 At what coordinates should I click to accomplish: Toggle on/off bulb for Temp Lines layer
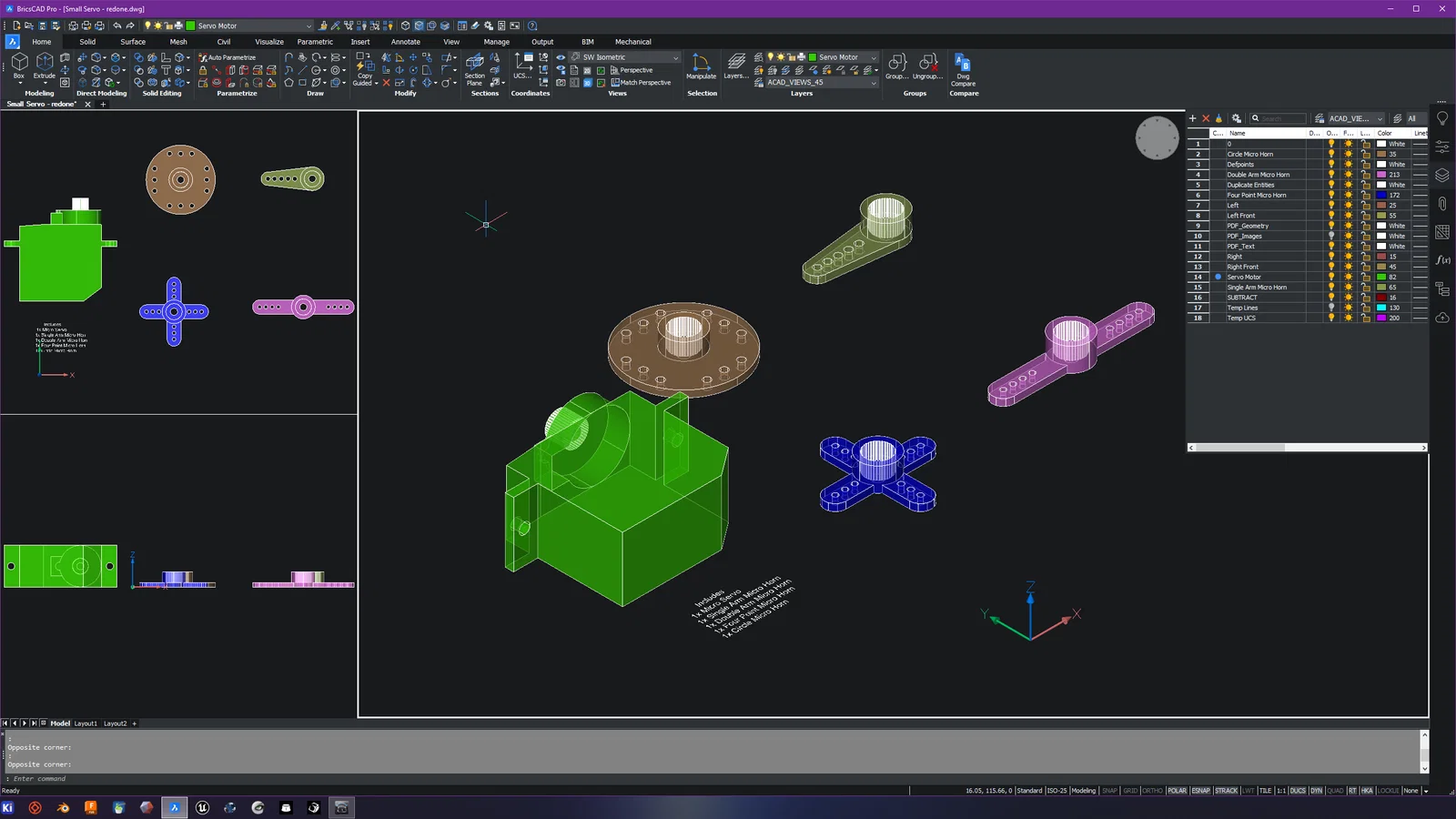(x=1331, y=308)
